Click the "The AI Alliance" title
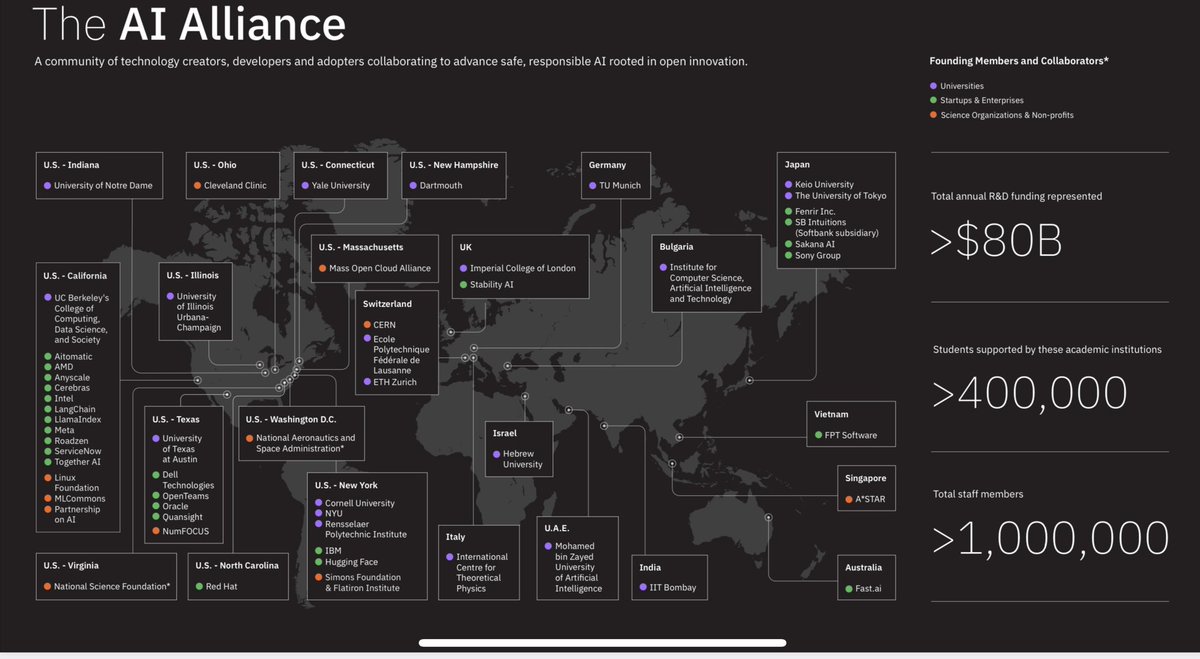 click(190, 25)
